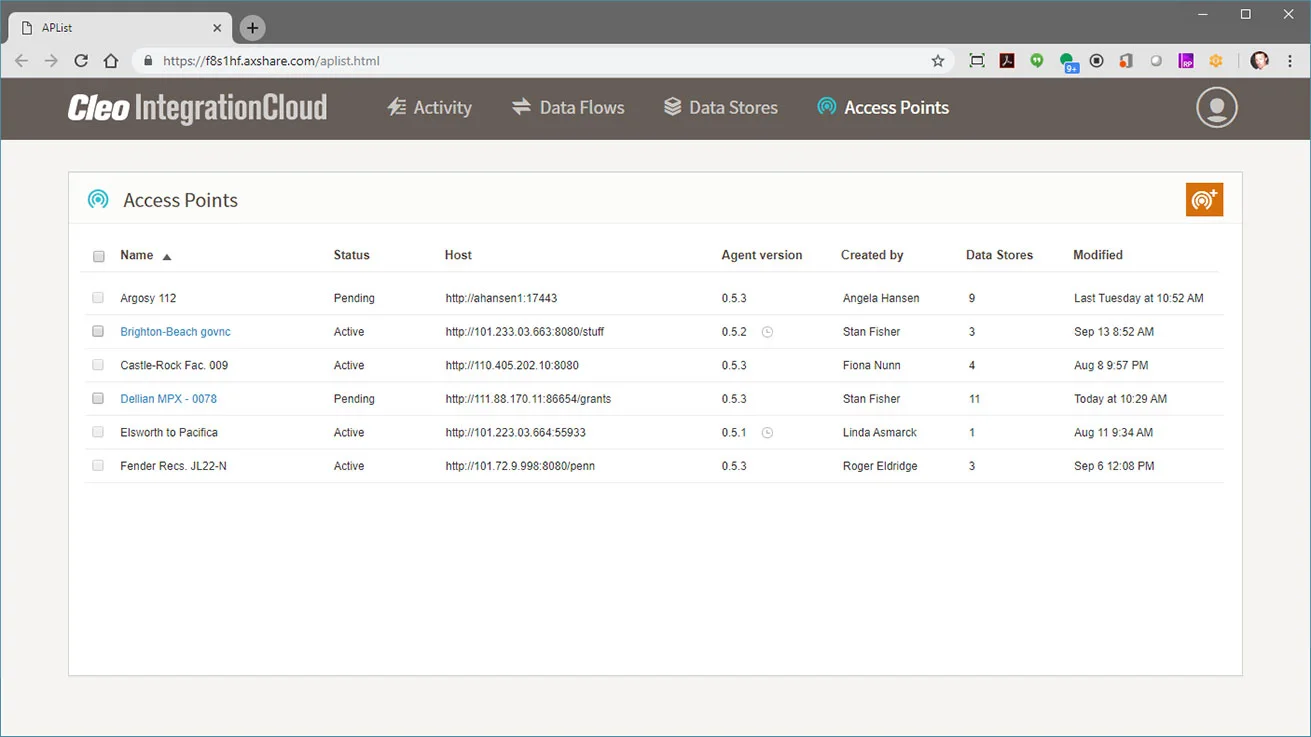Sort by the Created by column header
The height and width of the screenshot is (737, 1311).
pyautogui.click(x=872, y=255)
